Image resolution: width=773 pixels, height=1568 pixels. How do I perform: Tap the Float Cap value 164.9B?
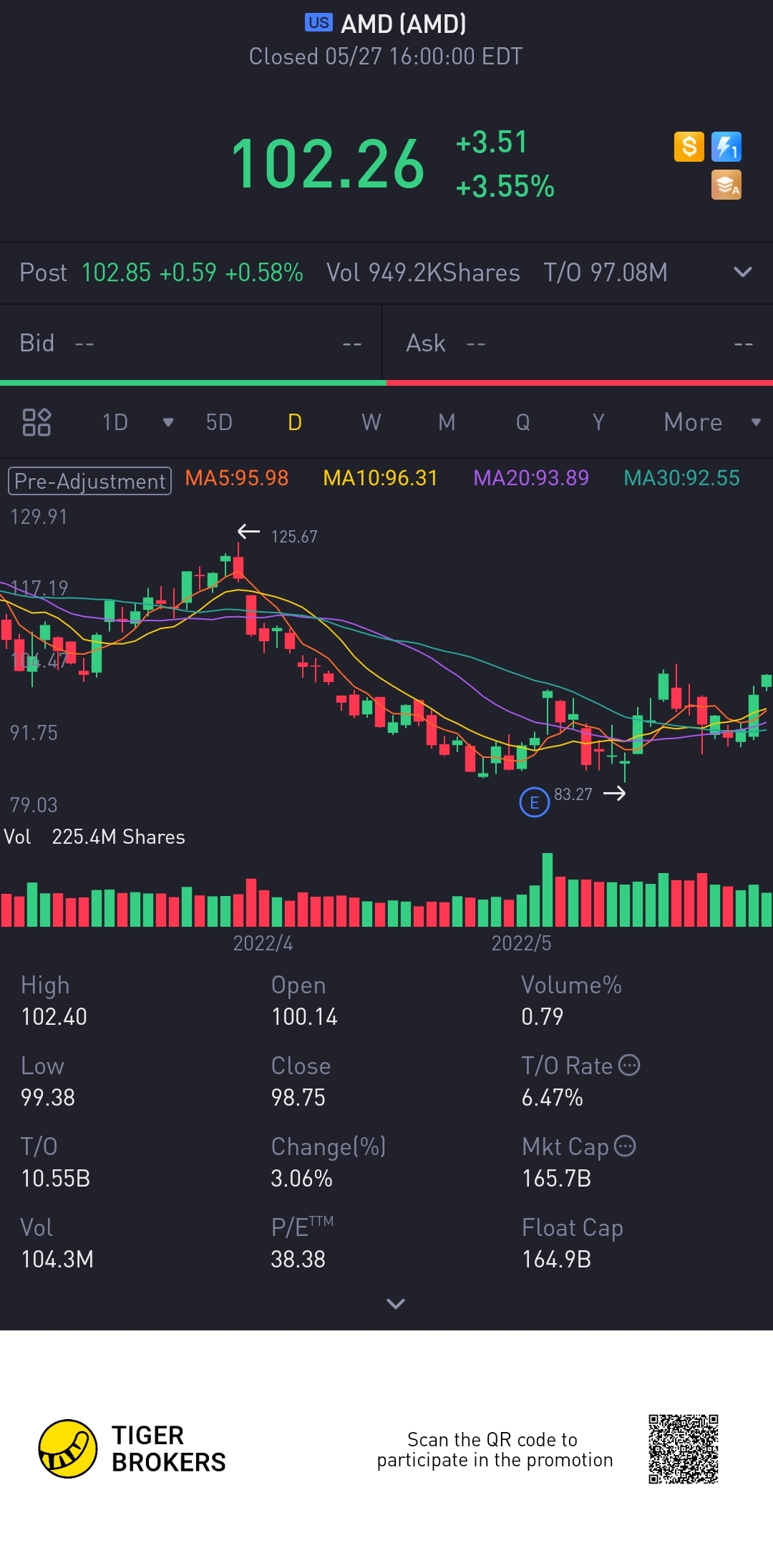click(556, 1260)
